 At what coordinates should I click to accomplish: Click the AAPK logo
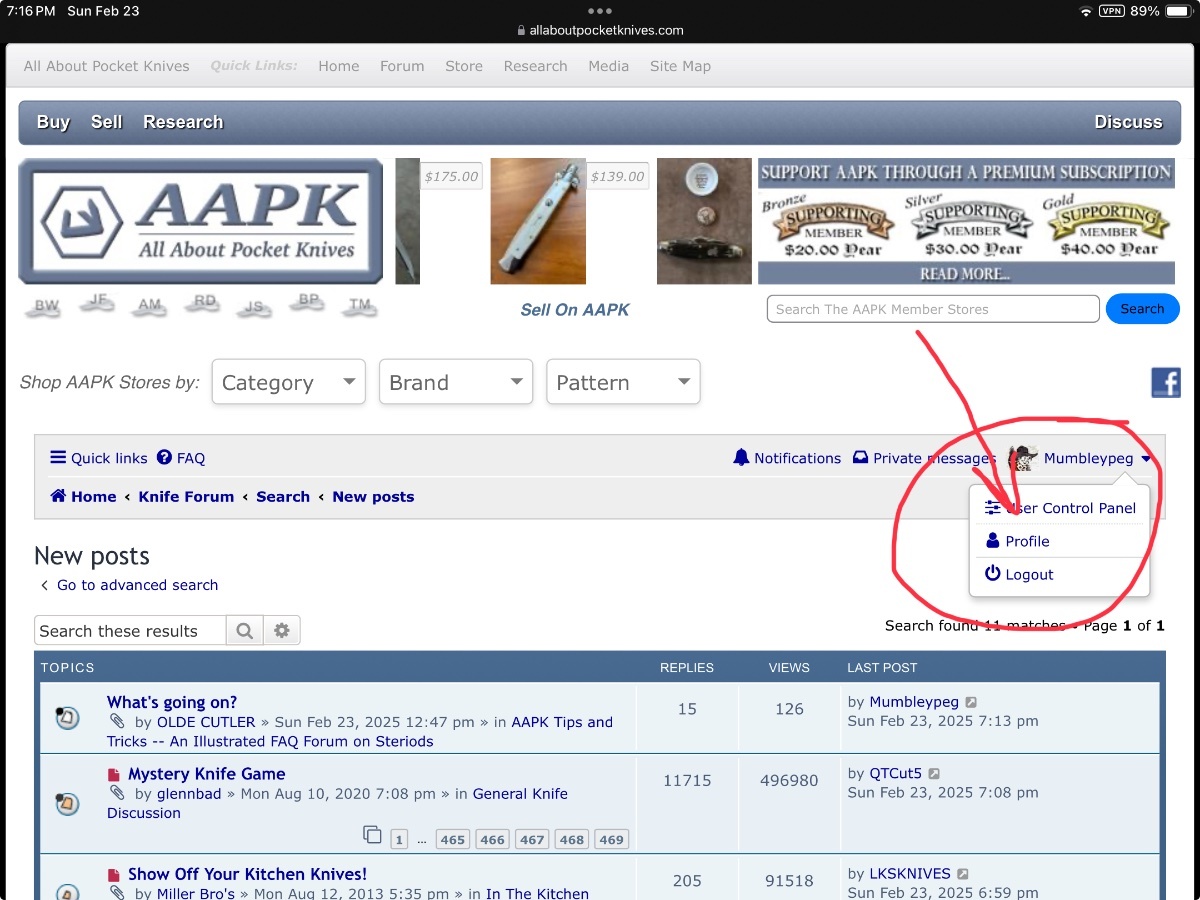click(200, 221)
